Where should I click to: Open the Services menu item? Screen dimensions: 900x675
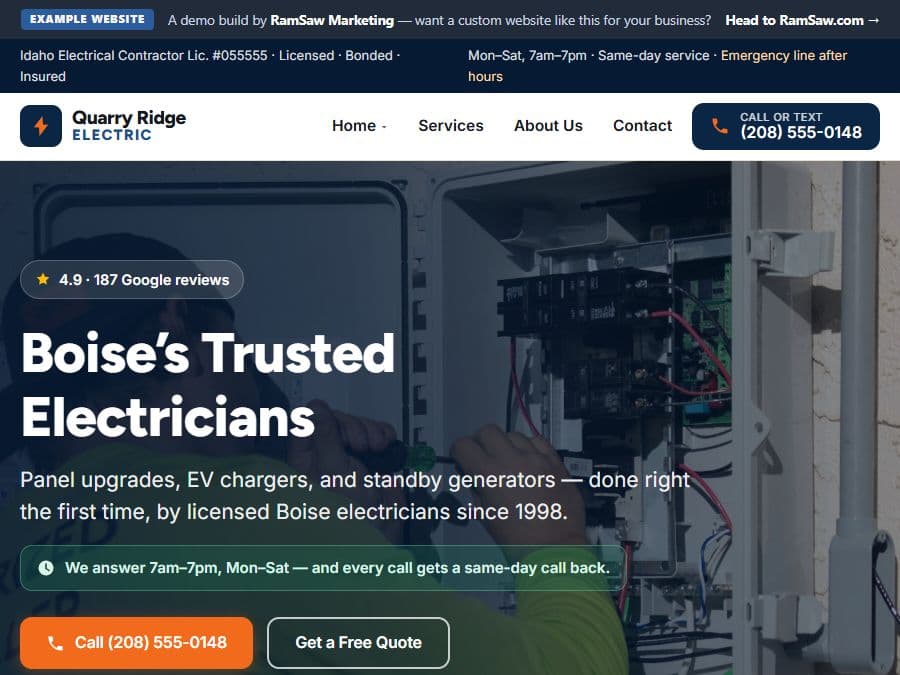451,126
